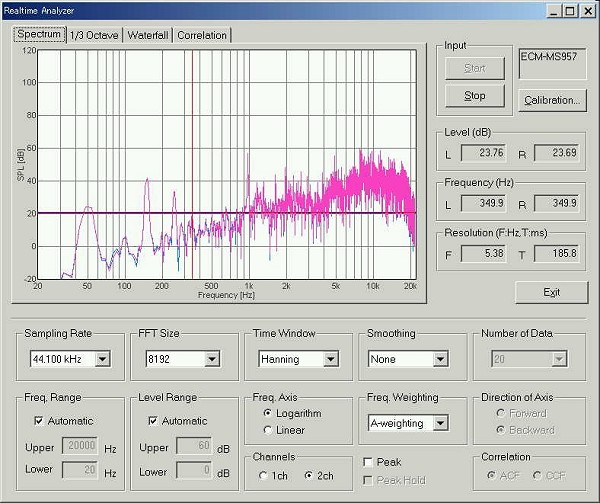Click the Resolution T value 185.8
This screenshot has height=503, width=600.
(557, 254)
